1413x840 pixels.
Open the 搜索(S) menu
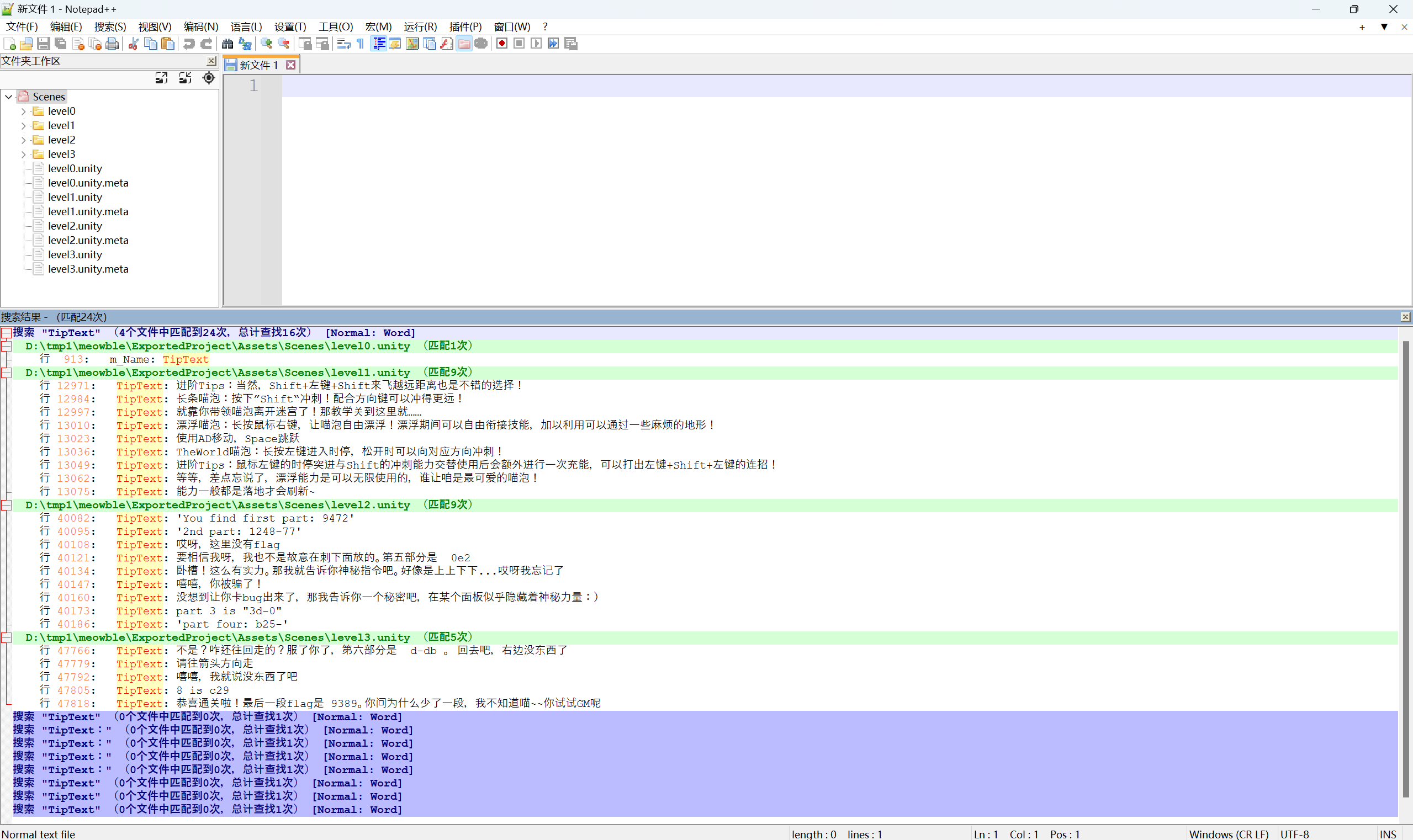tap(110, 26)
